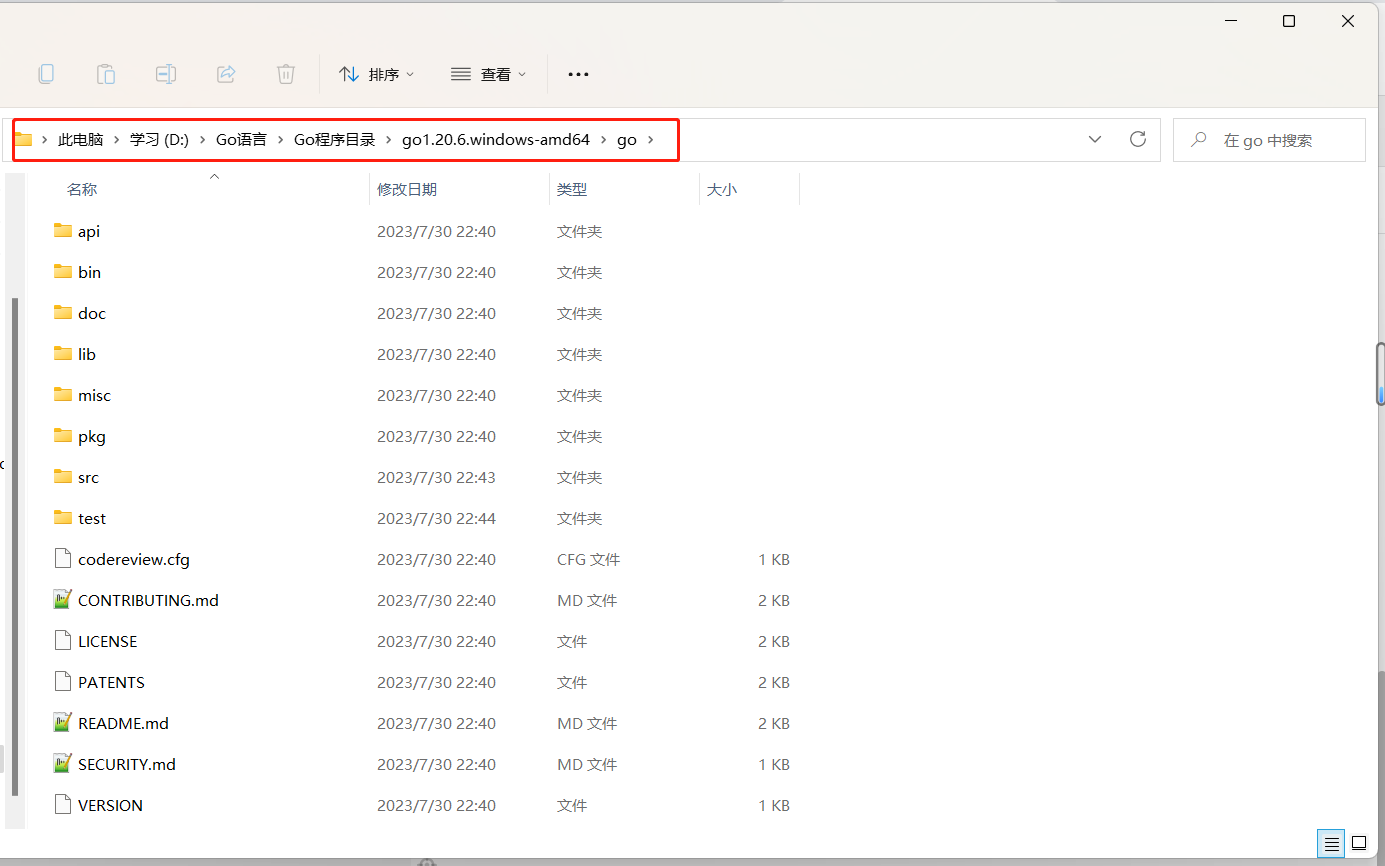This screenshot has height=866, width=1385.
Task: Switch to large thumbnails view icon
Action: point(1359,842)
